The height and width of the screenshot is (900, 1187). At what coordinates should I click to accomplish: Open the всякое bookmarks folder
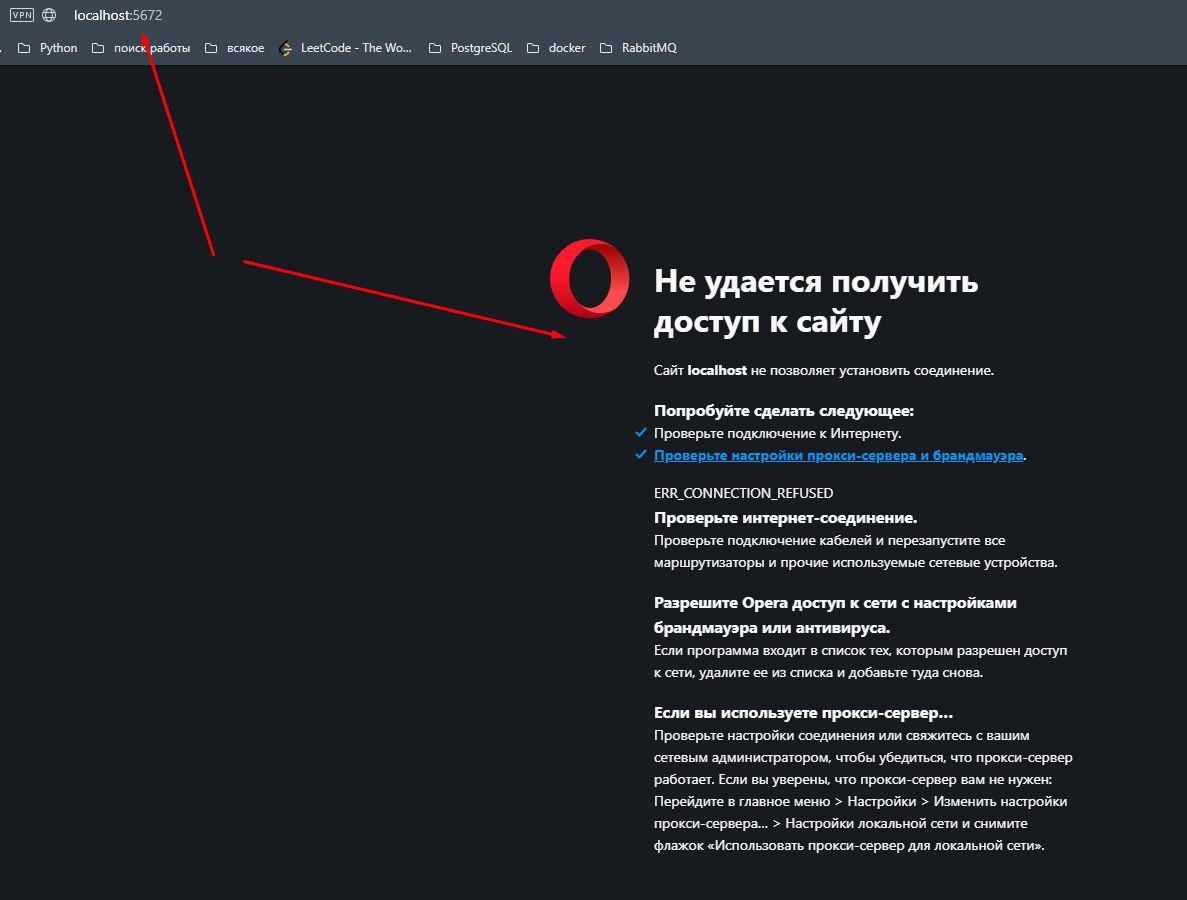[x=235, y=48]
